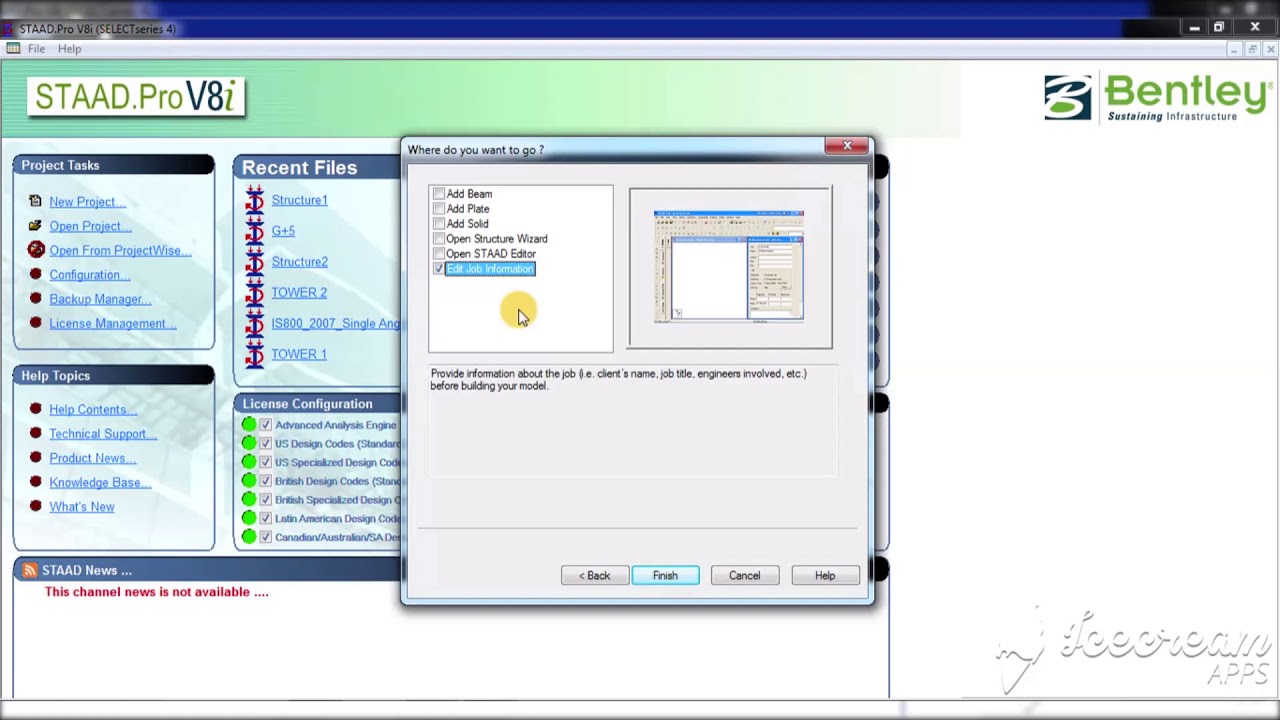Screen dimensions: 1280x720
Task: Open recent file G+5
Action: (283, 231)
